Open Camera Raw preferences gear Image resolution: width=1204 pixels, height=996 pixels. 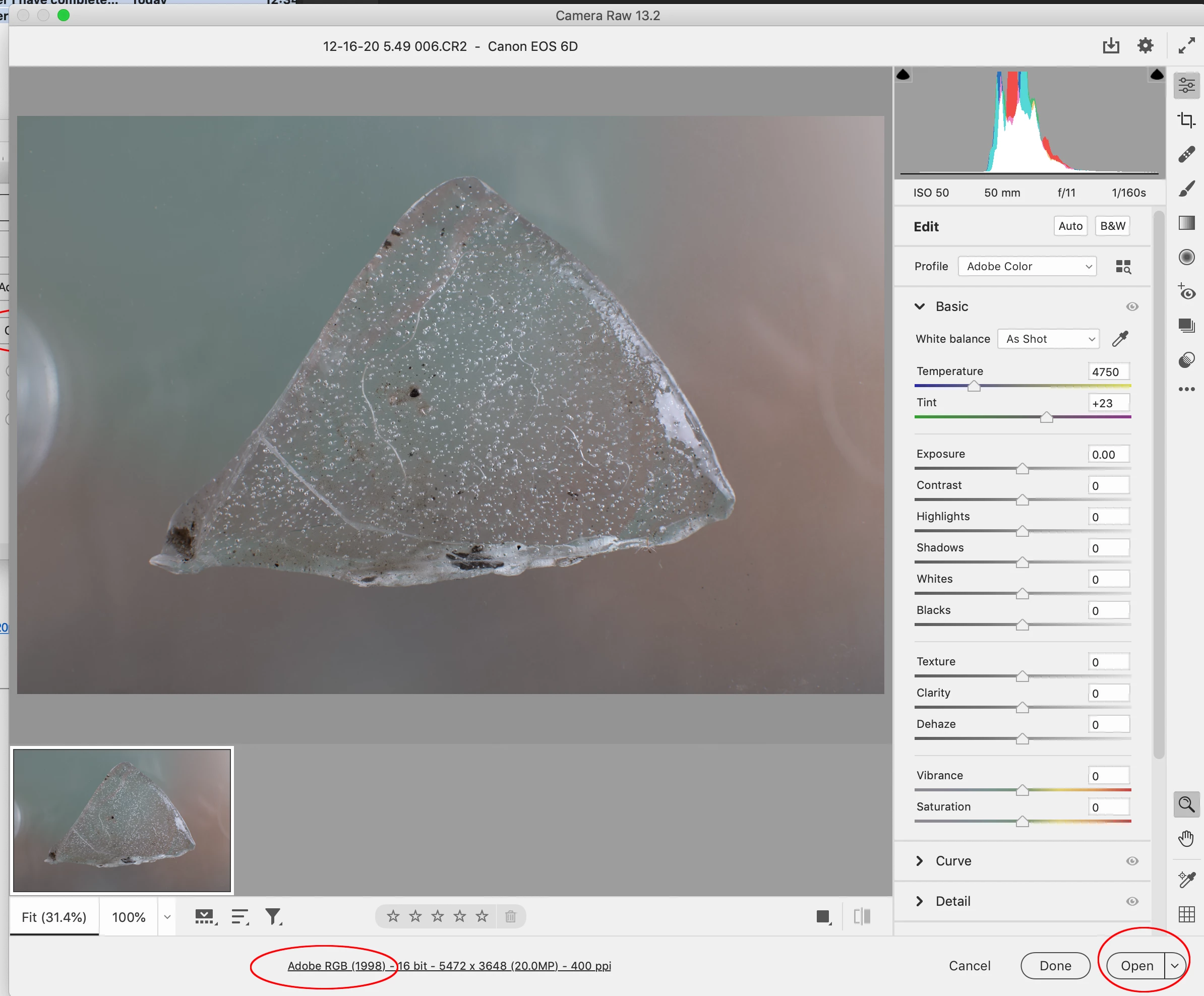coord(1145,46)
